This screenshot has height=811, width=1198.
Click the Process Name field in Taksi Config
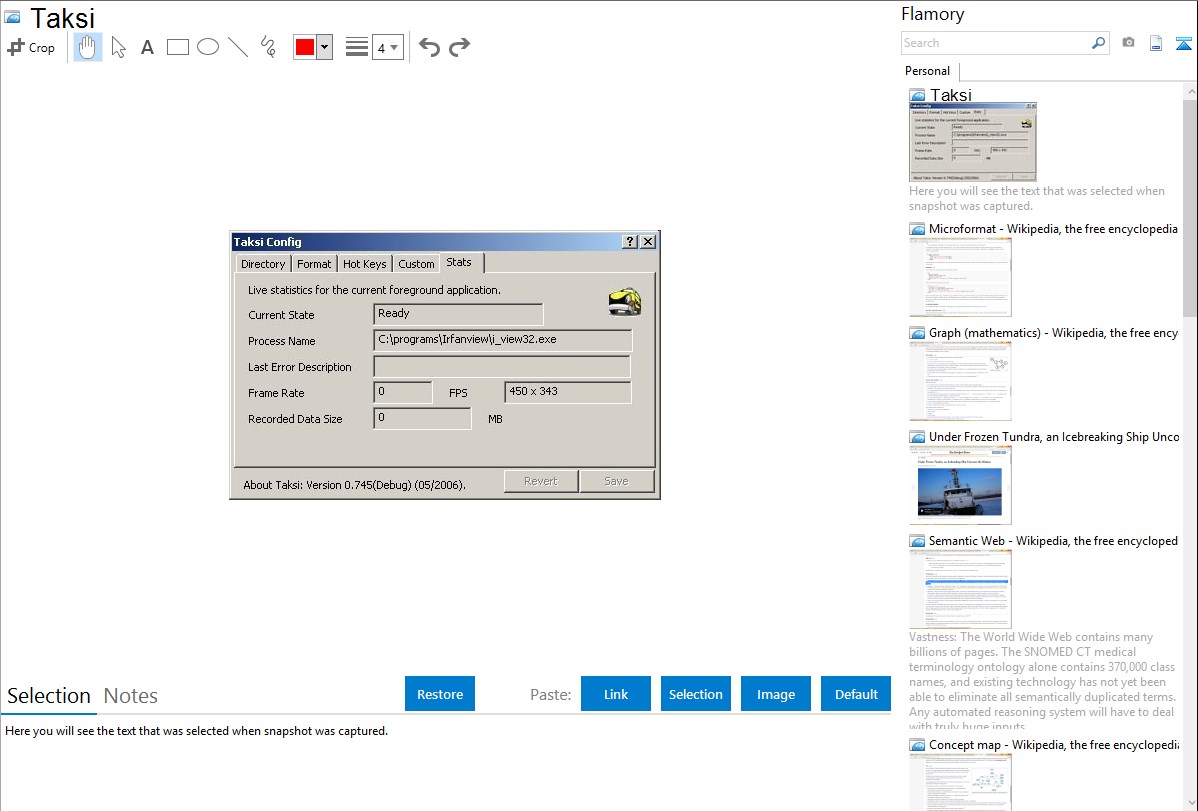[503, 340]
